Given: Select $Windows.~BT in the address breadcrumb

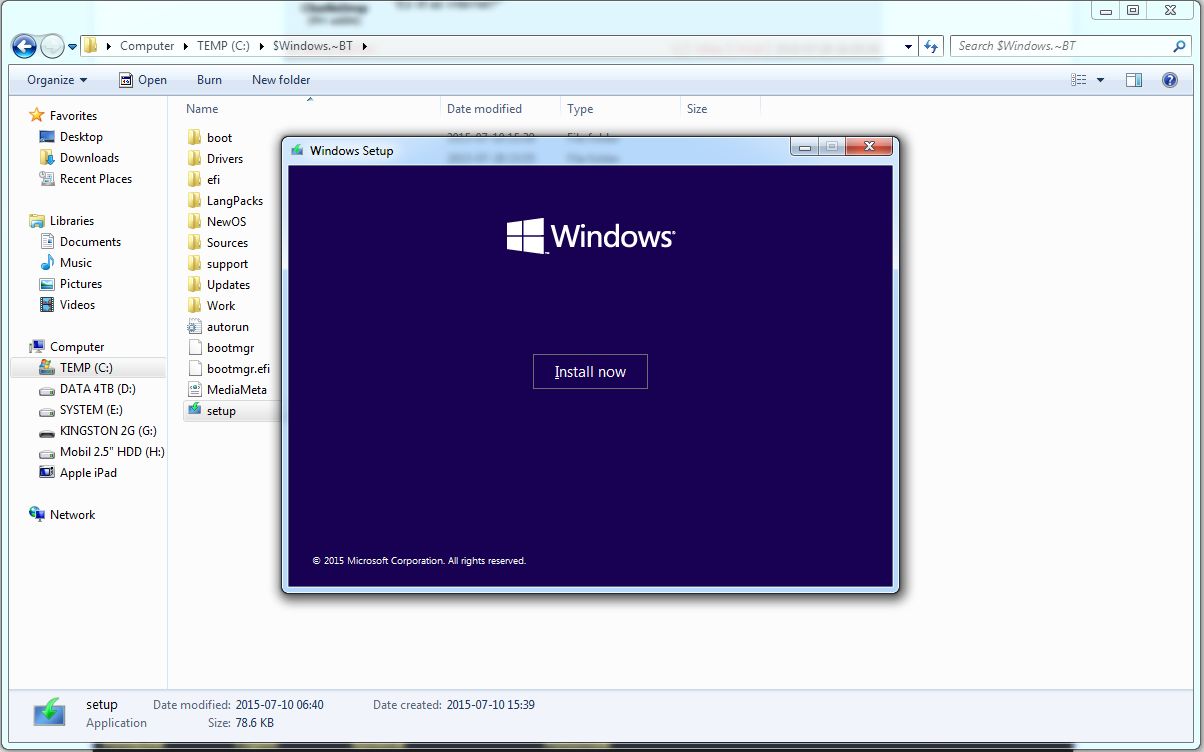Looking at the screenshot, I should click(x=312, y=46).
